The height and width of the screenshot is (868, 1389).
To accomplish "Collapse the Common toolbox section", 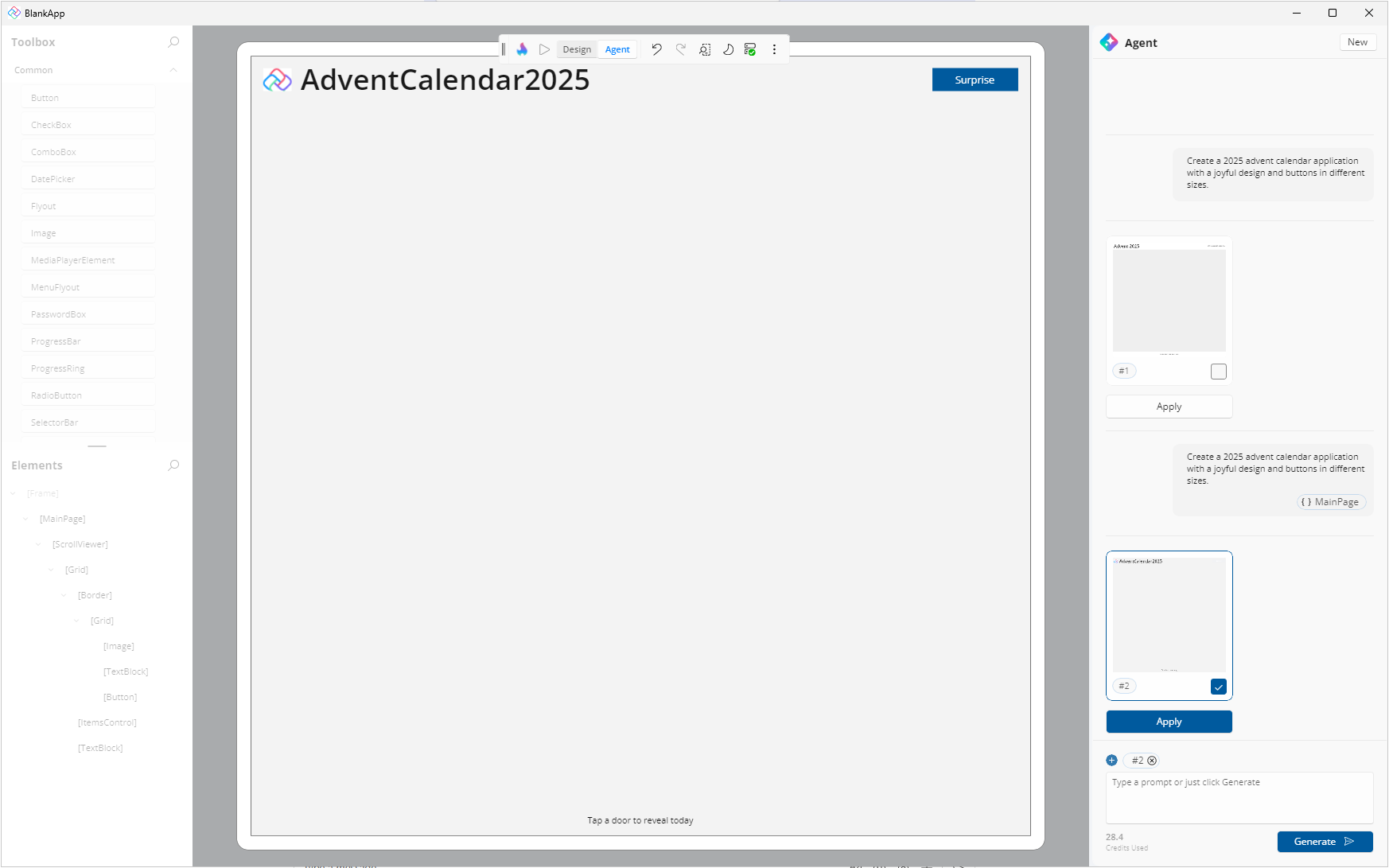I will [x=173, y=70].
